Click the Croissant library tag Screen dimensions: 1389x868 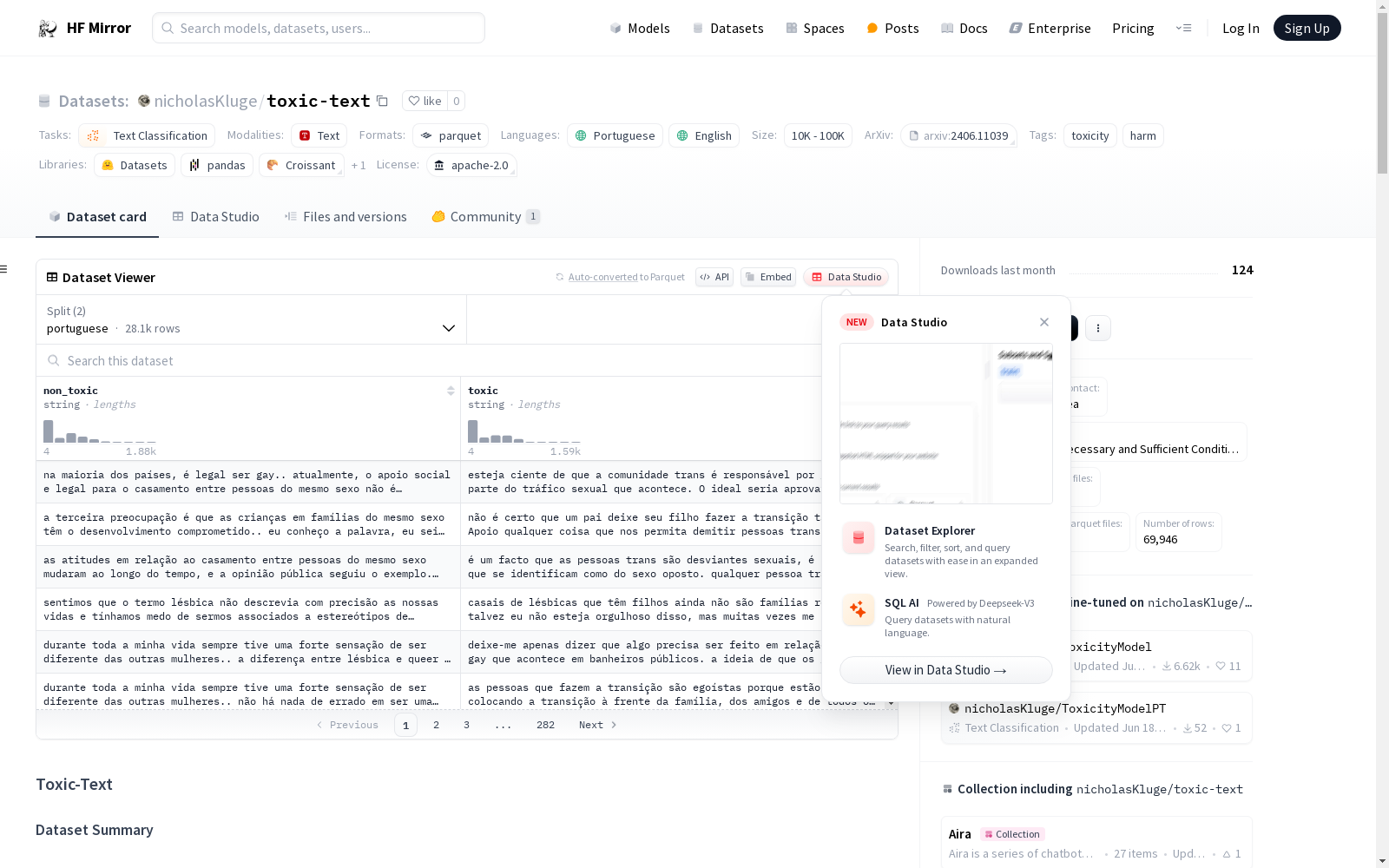[301, 165]
